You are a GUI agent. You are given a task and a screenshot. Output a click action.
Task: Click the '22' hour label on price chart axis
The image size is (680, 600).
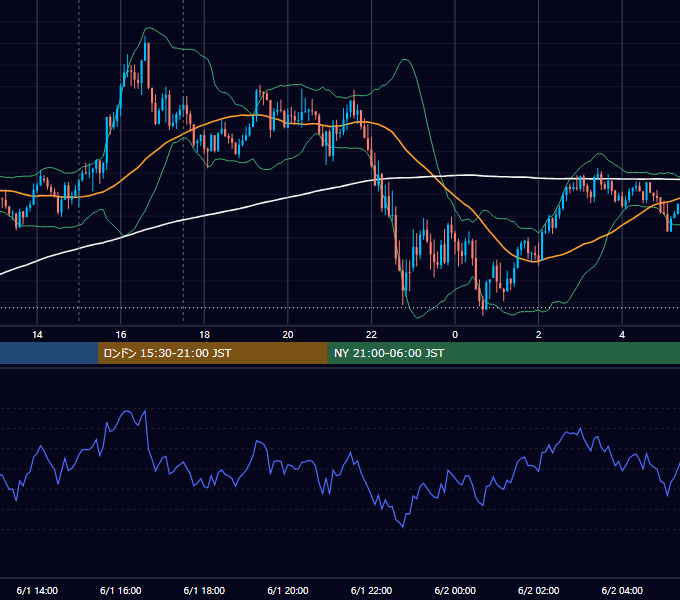coord(371,335)
